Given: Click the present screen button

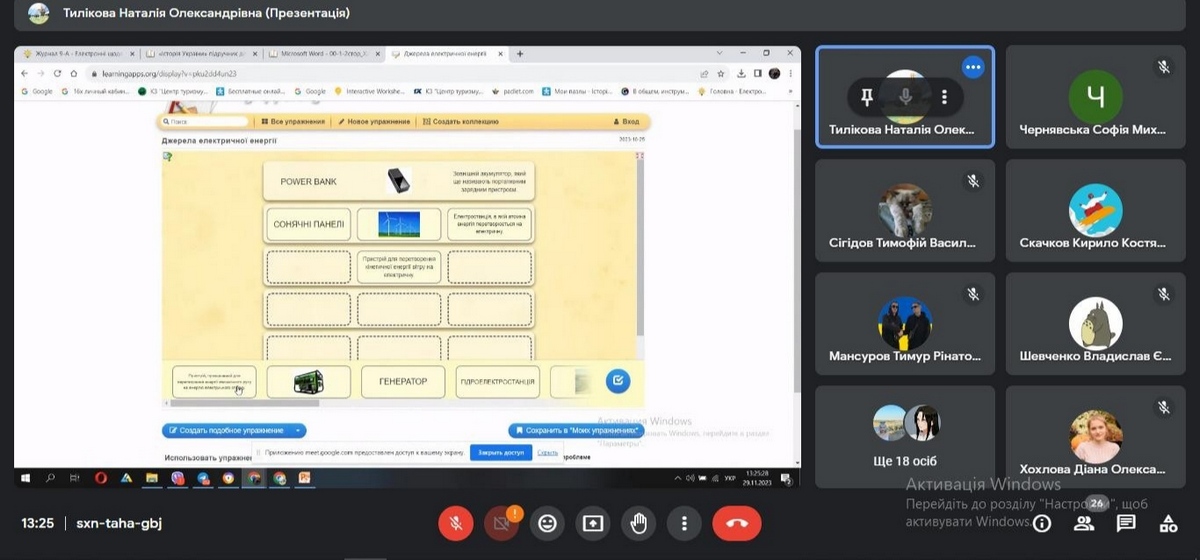Looking at the screenshot, I should [x=593, y=523].
